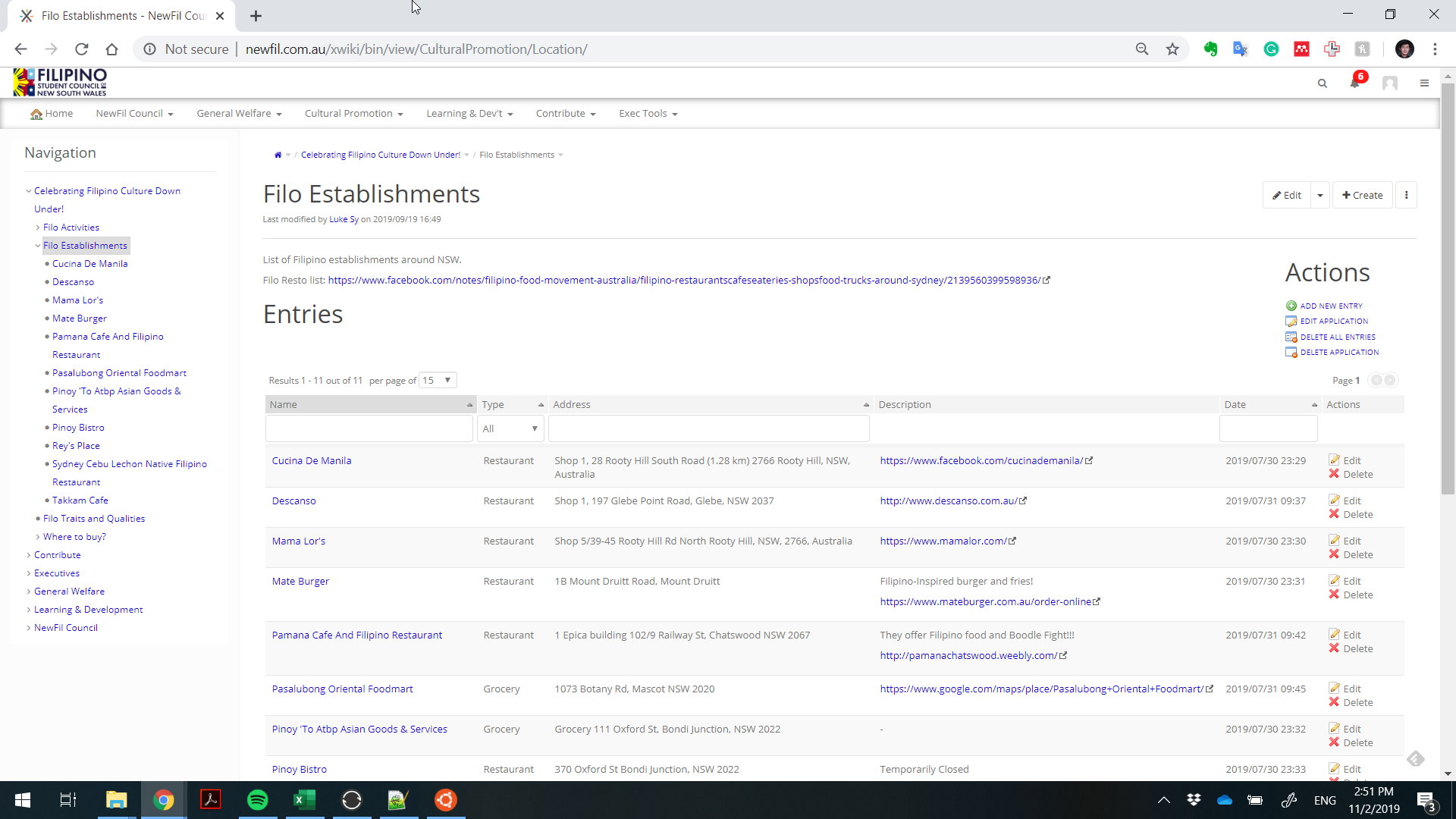Screen dimensions: 1456x819
Task: Open the notifications bell with 6 alerts
Action: (1355, 82)
